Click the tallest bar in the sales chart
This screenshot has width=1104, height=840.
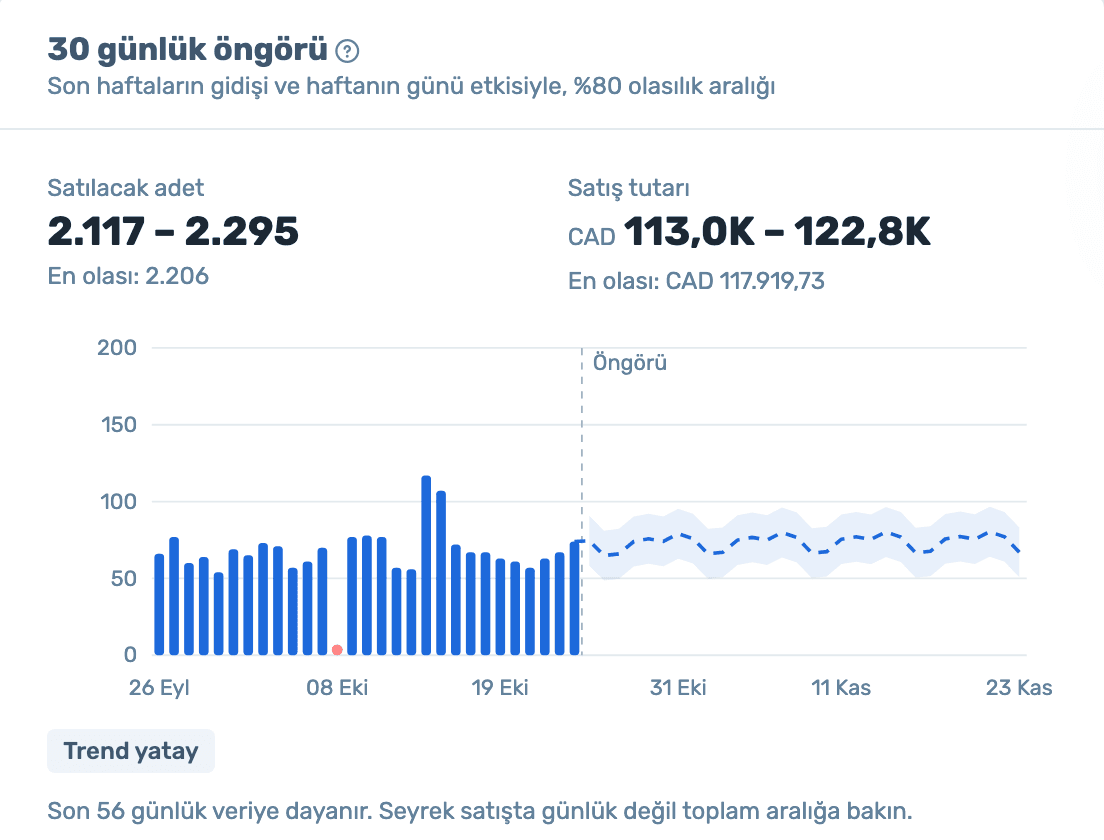[x=426, y=565]
